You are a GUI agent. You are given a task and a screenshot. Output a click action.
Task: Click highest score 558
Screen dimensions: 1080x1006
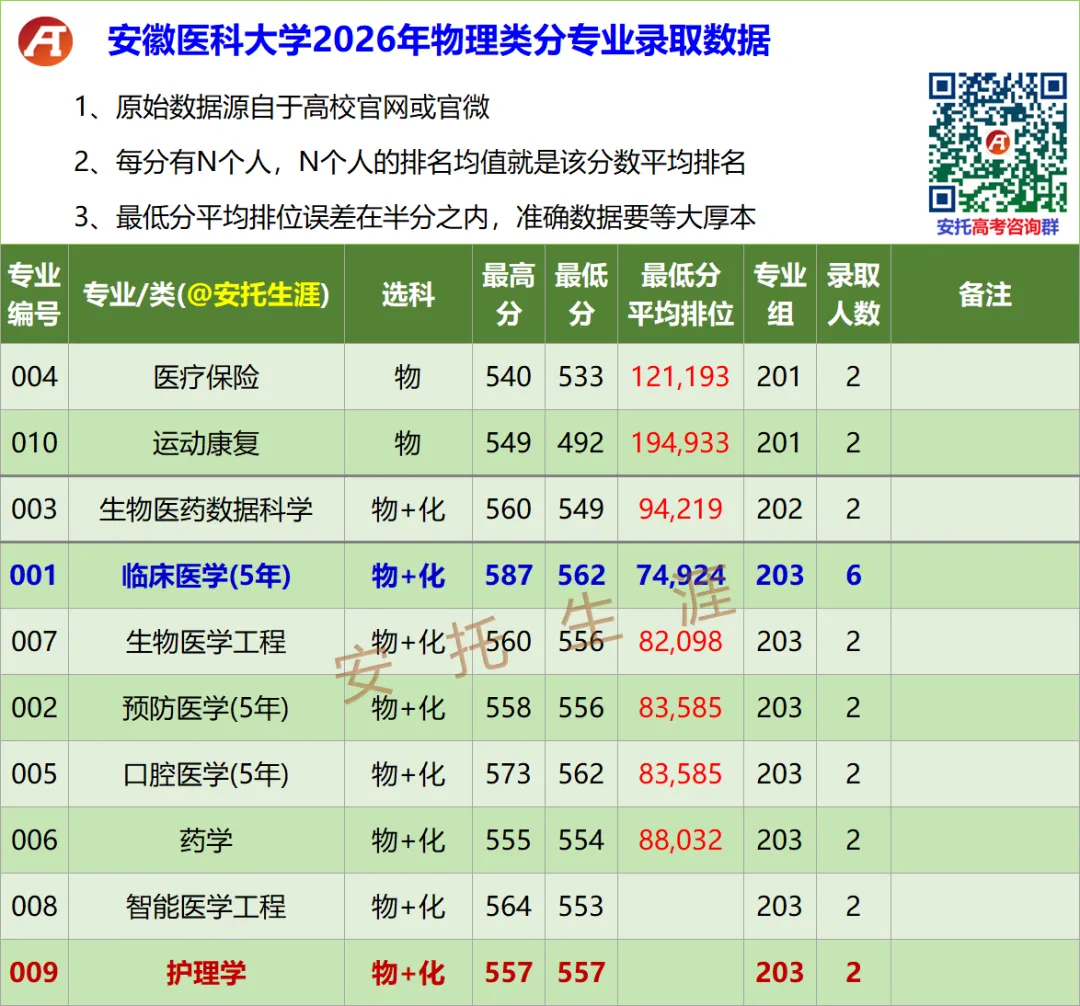[x=509, y=707]
